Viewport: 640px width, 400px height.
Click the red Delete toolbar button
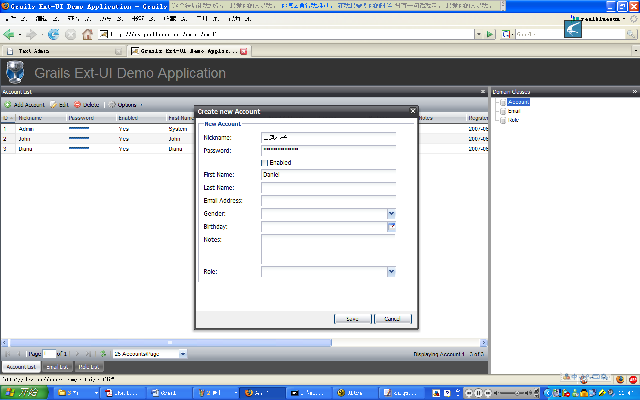(x=87, y=105)
